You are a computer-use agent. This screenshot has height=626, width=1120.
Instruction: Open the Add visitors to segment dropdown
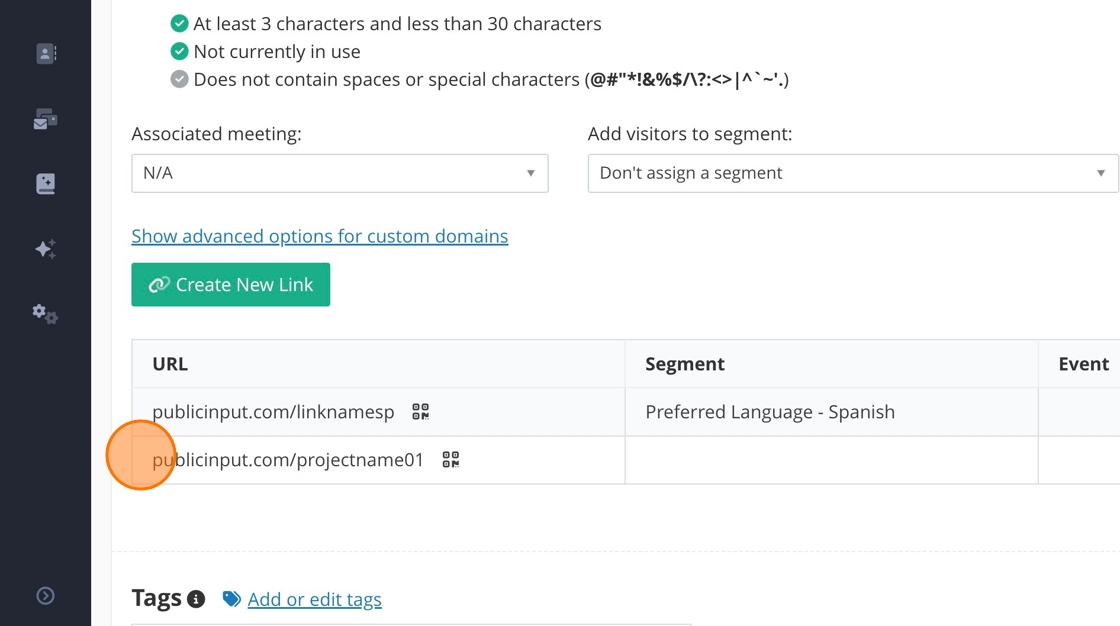(852, 173)
